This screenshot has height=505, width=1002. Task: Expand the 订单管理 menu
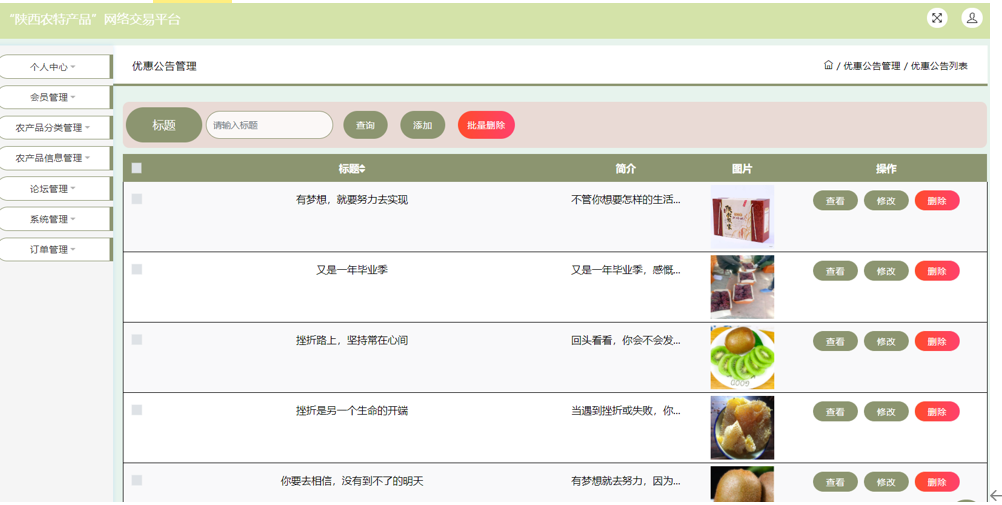click(x=56, y=249)
